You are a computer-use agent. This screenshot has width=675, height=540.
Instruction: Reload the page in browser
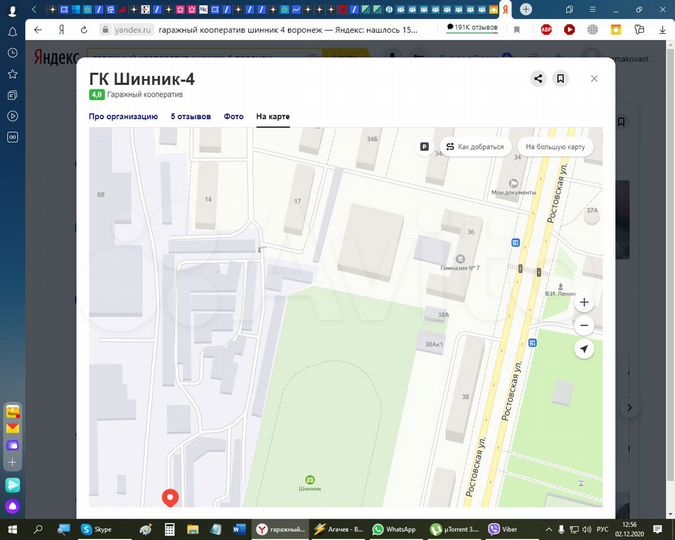click(x=84, y=30)
